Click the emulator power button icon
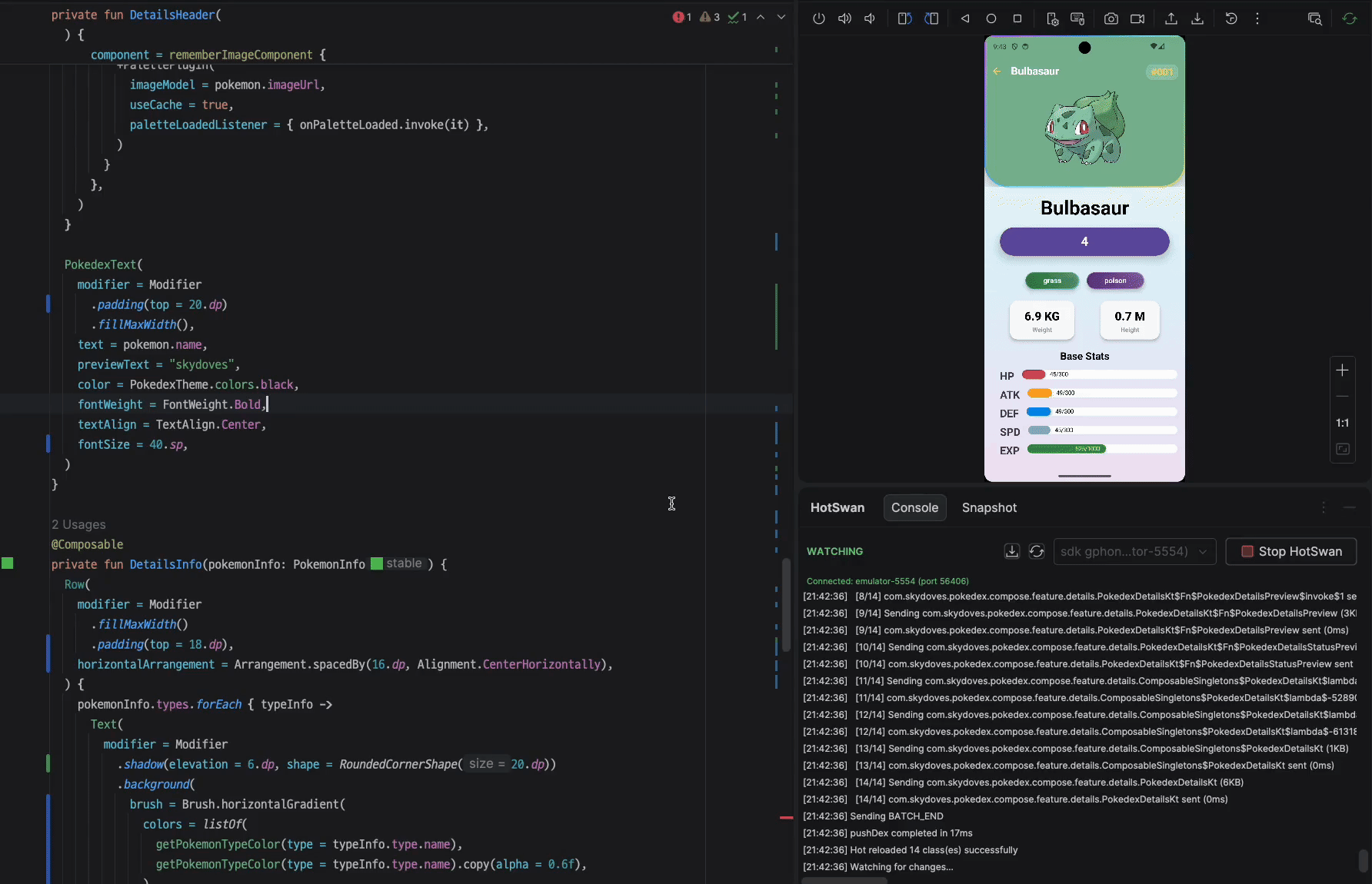Viewport: 1372px width, 884px height. pyautogui.click(x=819, y=18)
